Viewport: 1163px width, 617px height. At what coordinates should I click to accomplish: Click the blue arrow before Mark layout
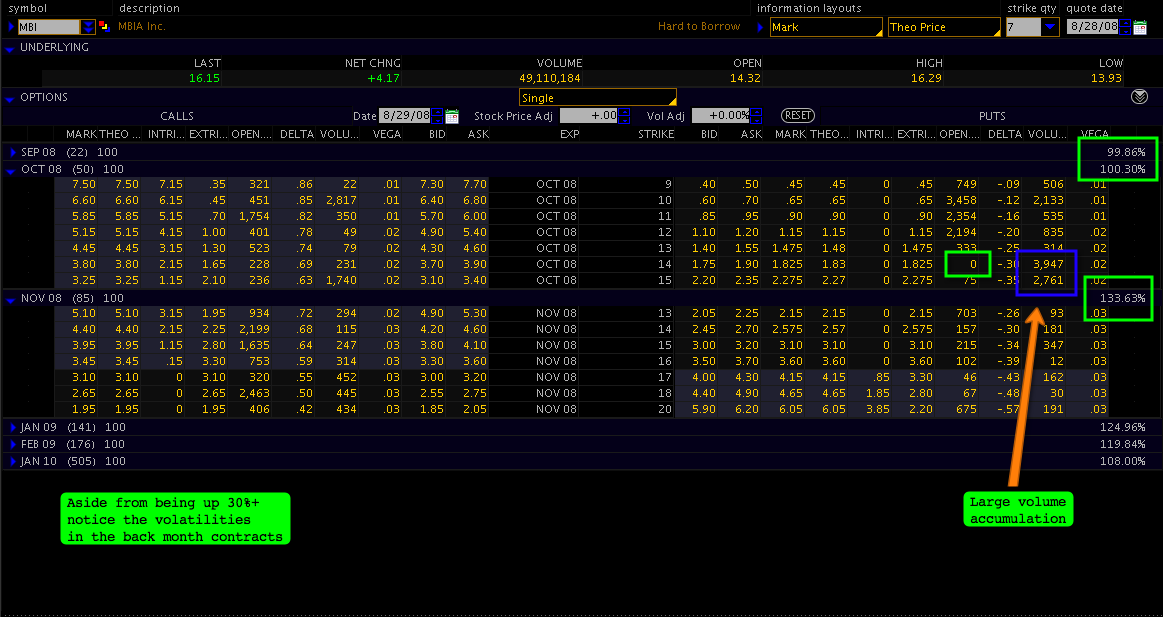click(762, 27)
